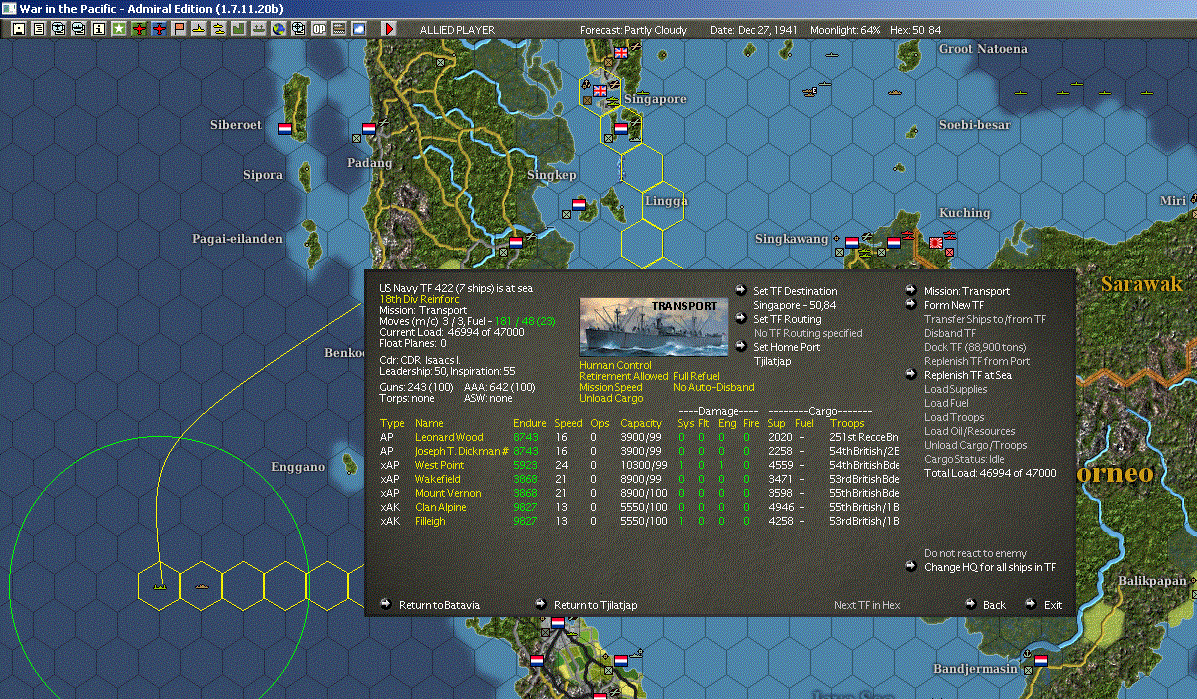Select the British flag base at Singapore

pyautogui.click(x=600, y=91)
